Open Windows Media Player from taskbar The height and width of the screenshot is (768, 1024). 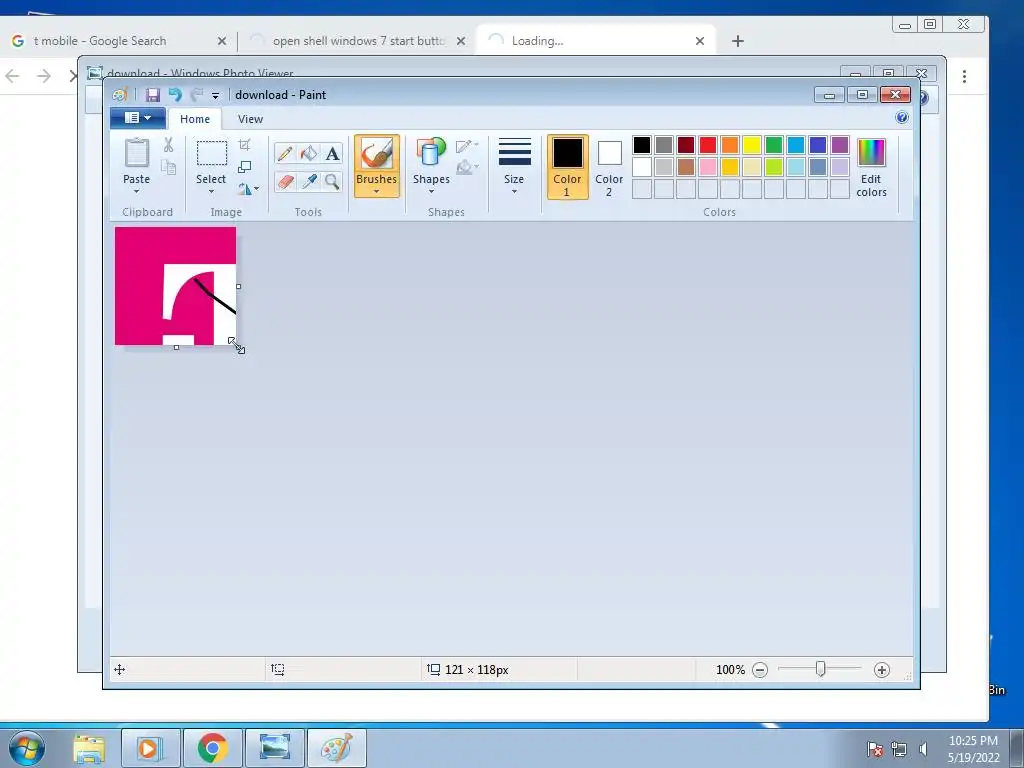(150, 748)
